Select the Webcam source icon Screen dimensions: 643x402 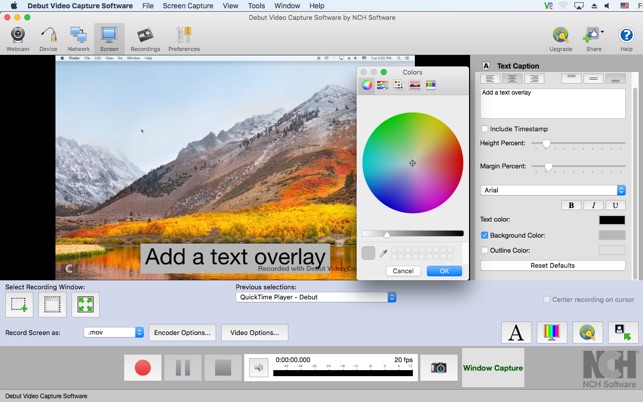click(x=18, y=39)
